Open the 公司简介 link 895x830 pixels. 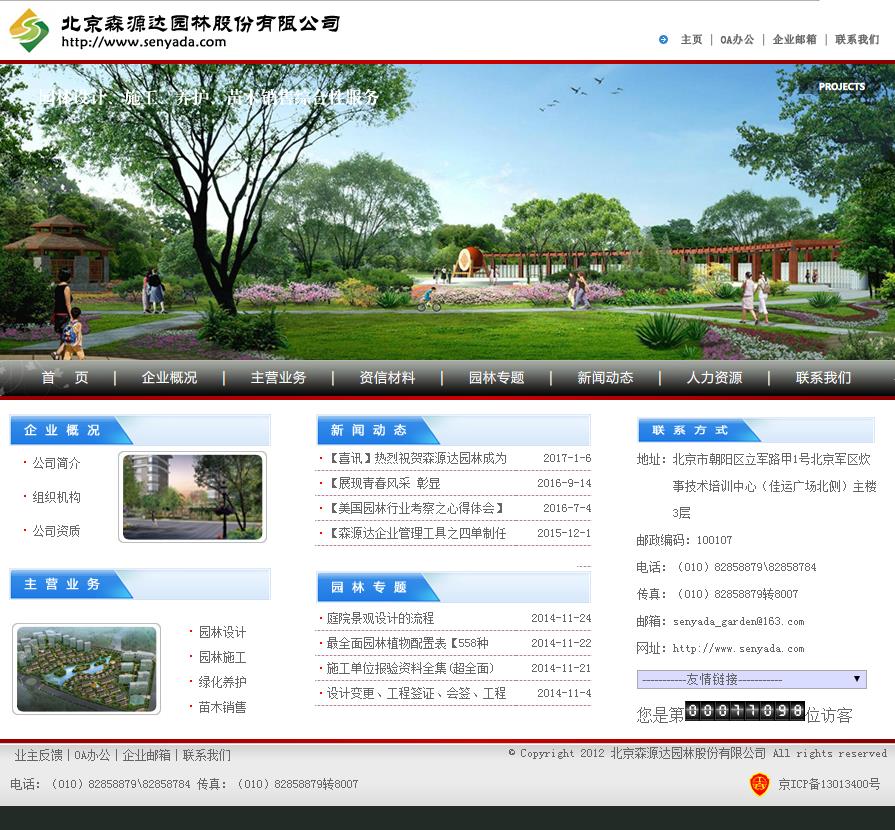pyautogui.click(x=56, y=464)
